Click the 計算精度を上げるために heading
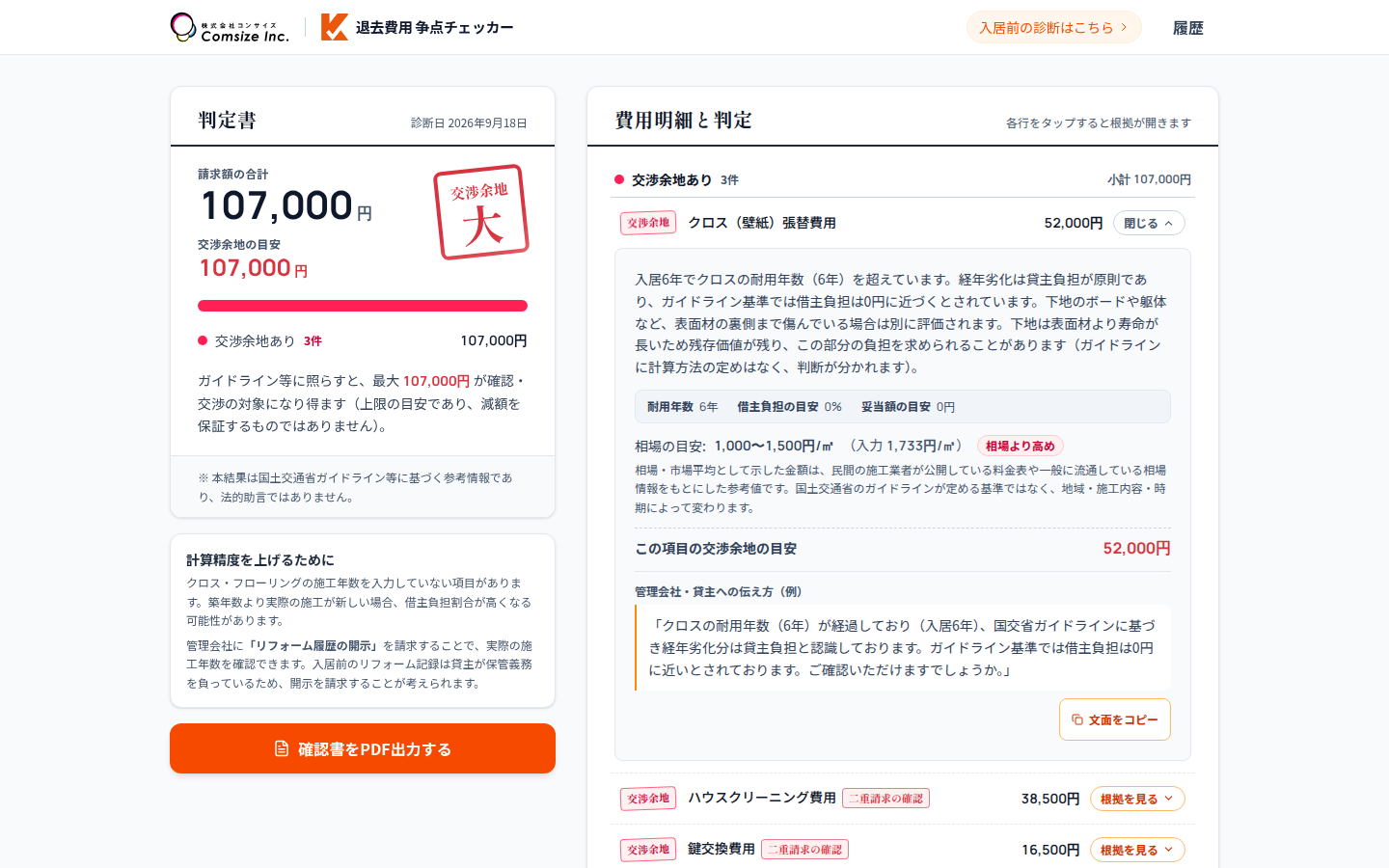The width and height of the screenshot is (1389, 868). coord(260,560)
